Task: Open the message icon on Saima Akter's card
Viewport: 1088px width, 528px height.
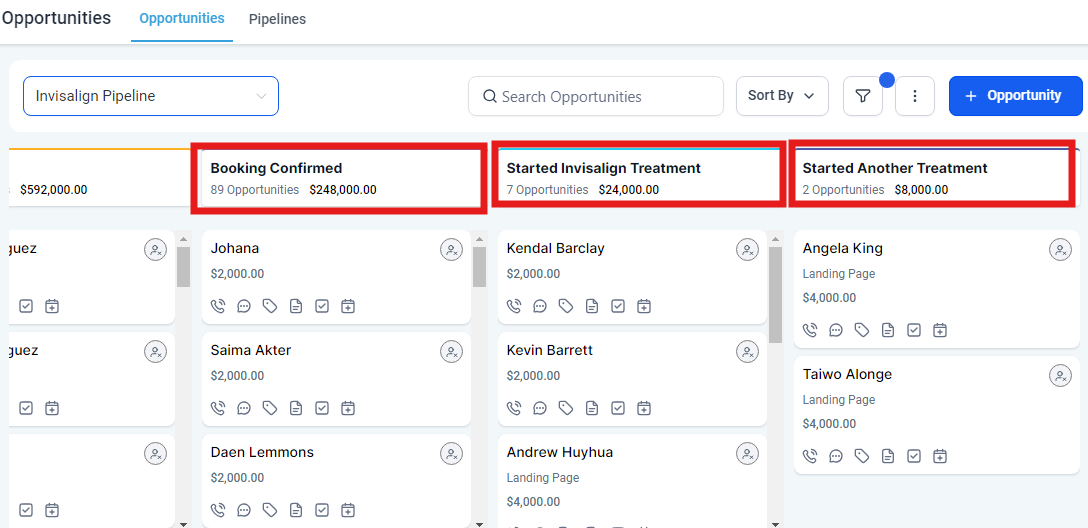Action: point(244,408)
